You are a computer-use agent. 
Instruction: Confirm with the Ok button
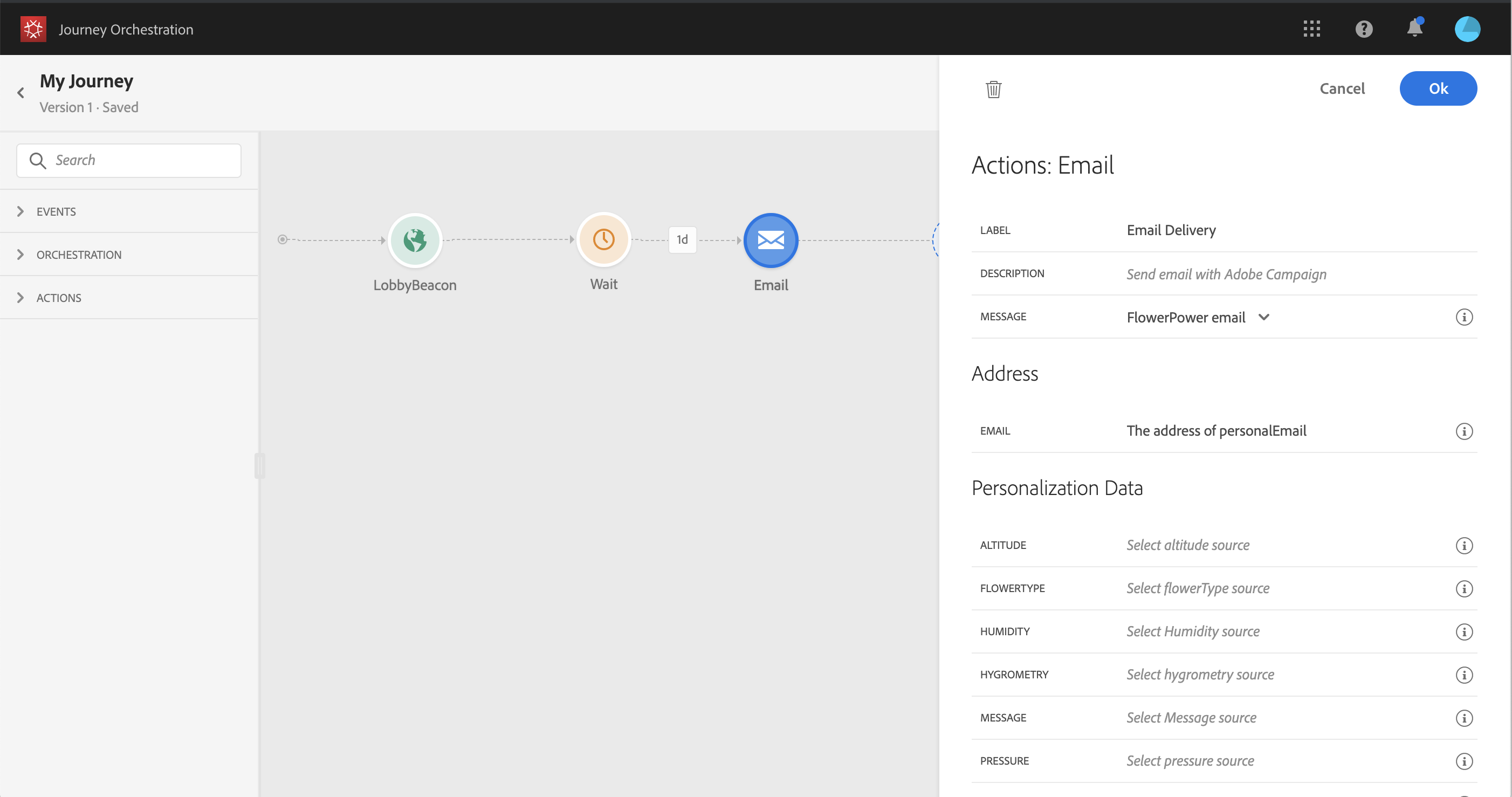[x=1438, y=88]
